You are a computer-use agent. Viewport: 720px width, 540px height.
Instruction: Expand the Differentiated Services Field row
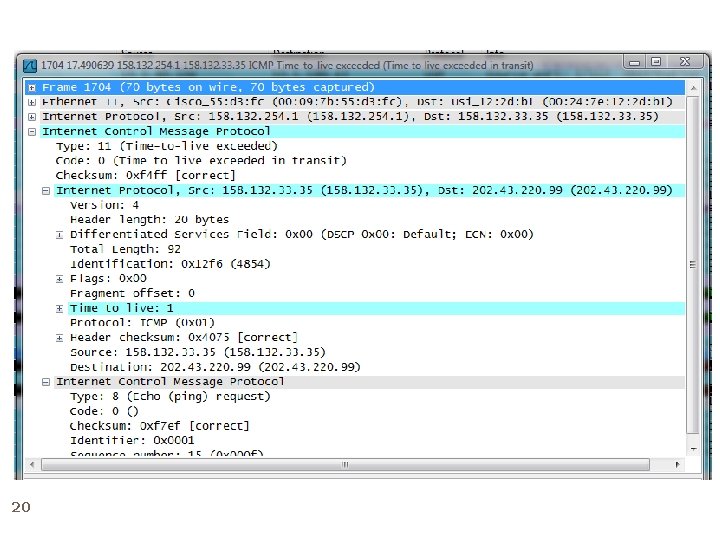(59, 235)
